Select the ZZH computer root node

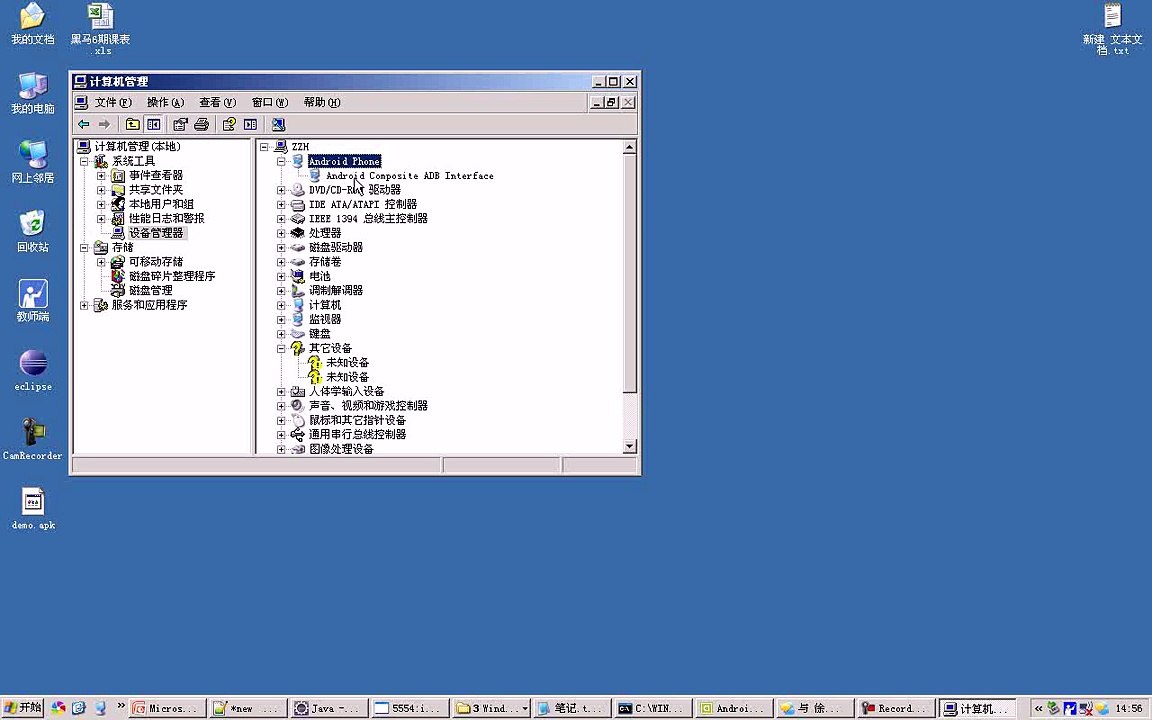click(300, 146)
